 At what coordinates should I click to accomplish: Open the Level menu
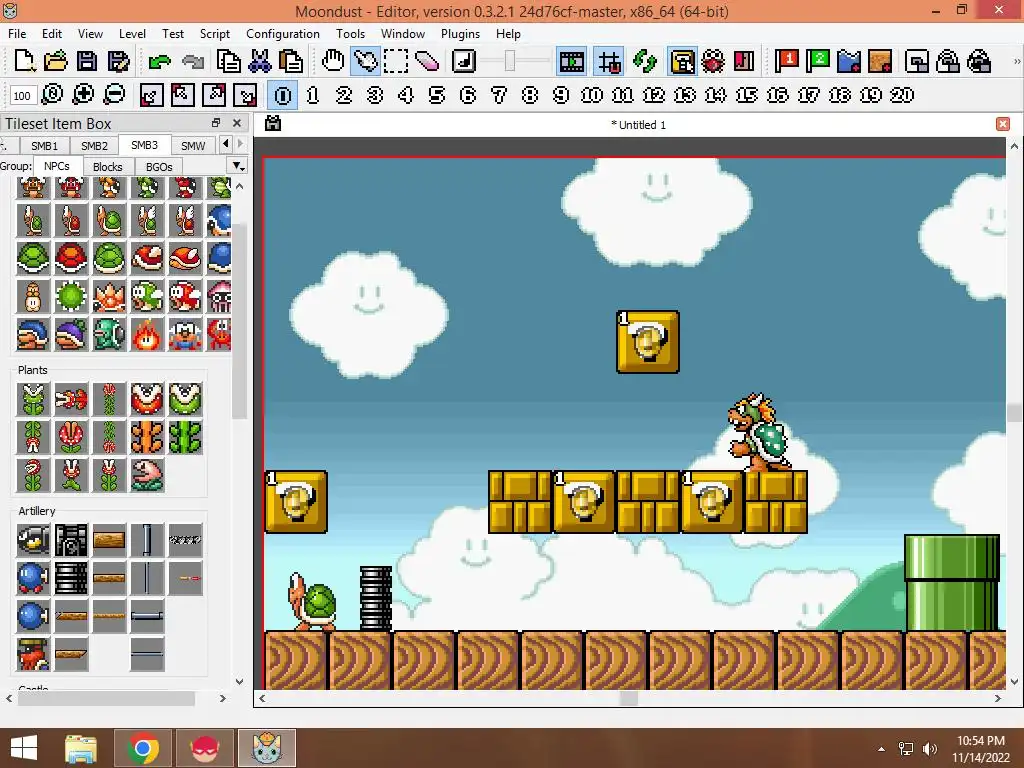[x=132, y=33]
